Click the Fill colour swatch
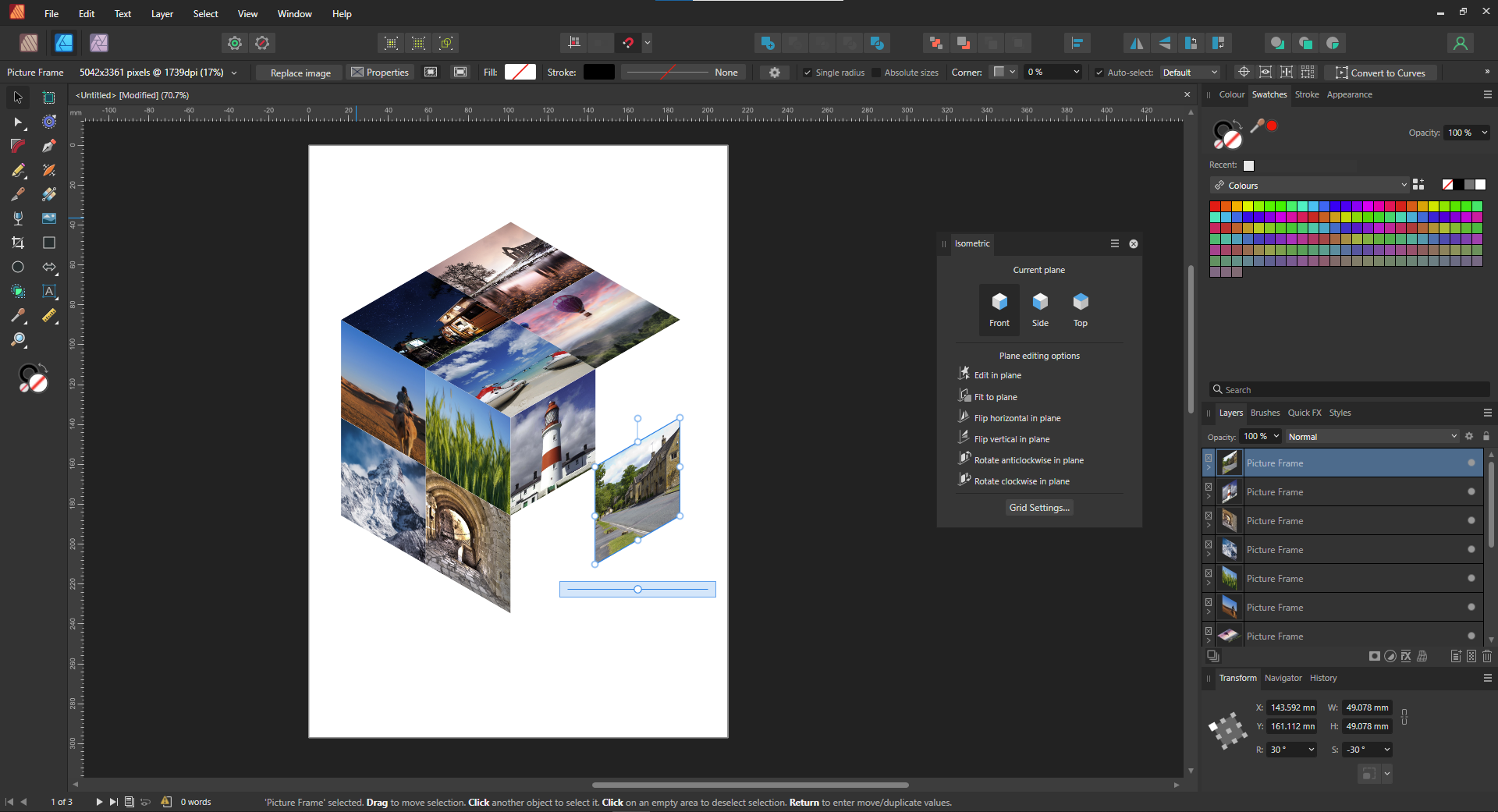The width and height of the screenshot is (1498, 812). (x=520, y=73)
